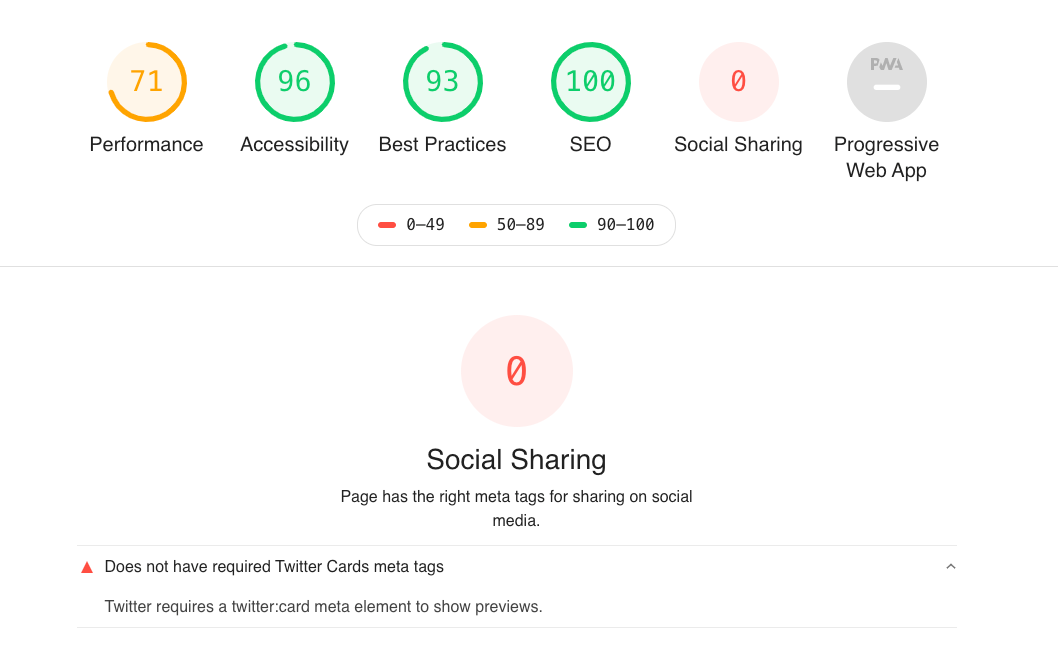Select the Progressive Web App badge icon
Image resolution: width=1058 pixels, height=660 pixels.
coord(886,81)
